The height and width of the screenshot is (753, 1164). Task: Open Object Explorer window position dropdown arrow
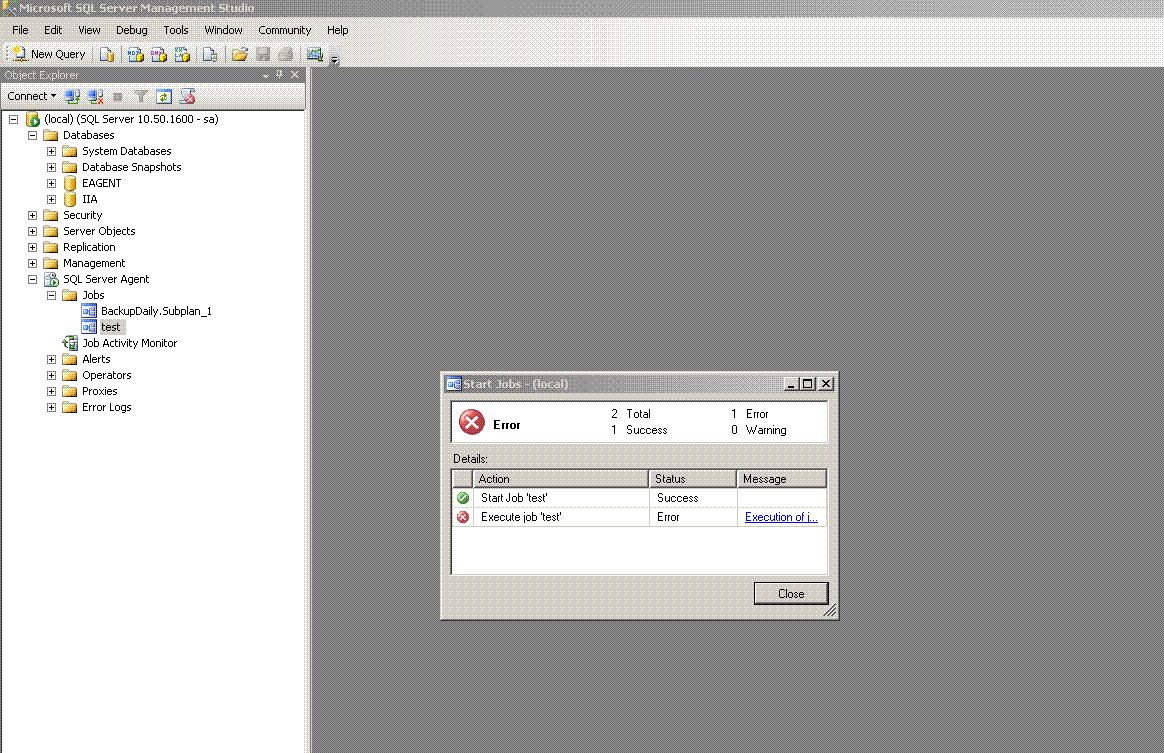[x=266, y=75]
